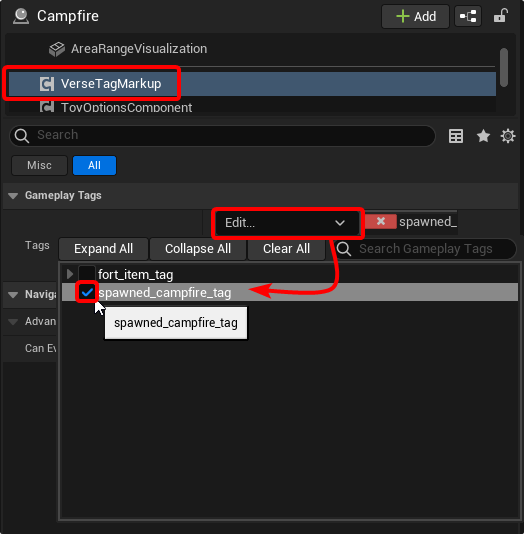The height and width of the screenshot is (534, 524).
Task: Click the Tags property label
Action: point(37,246)
